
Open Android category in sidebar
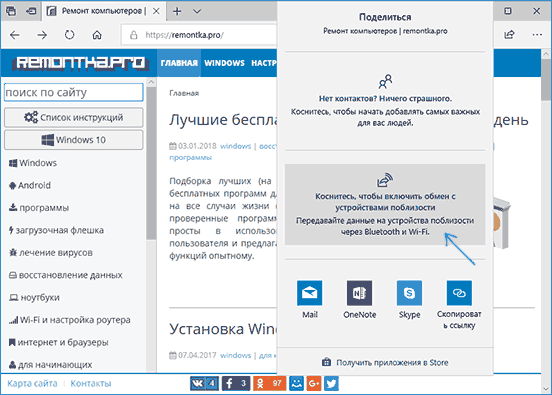[x=30, y=185]
